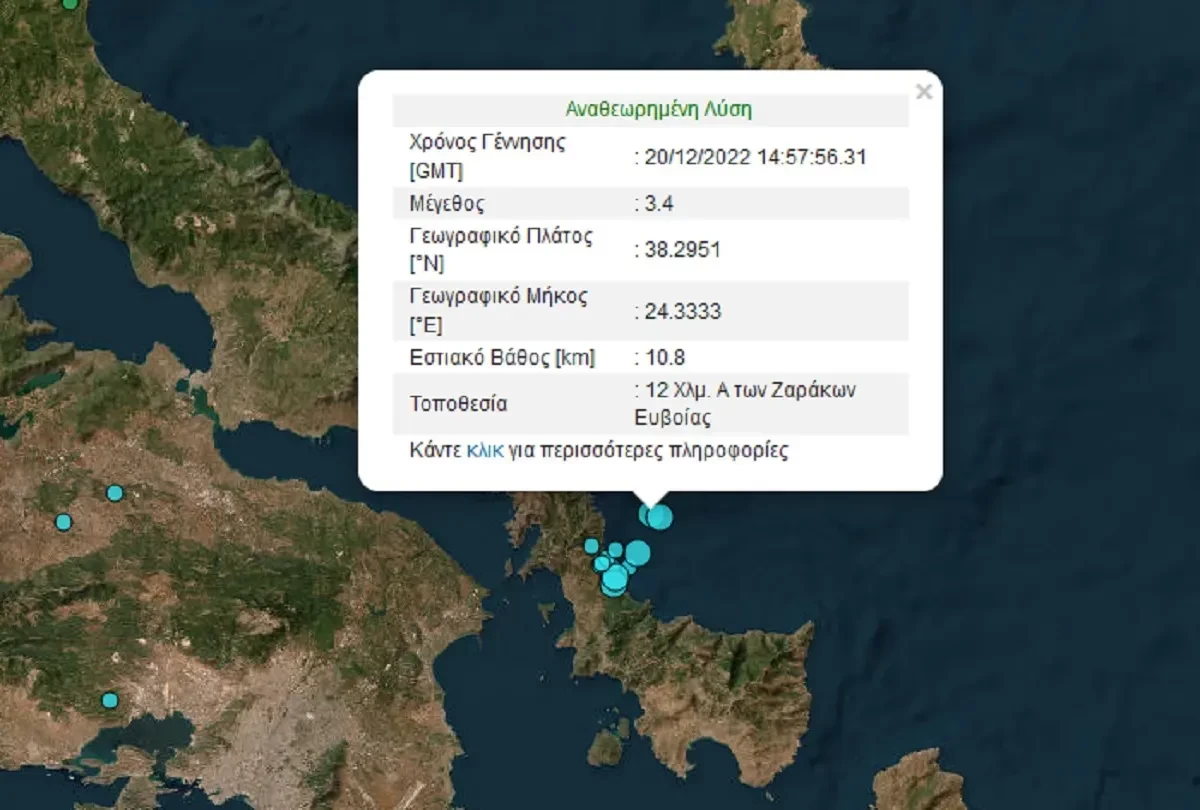
Task: Open the "κλικ" link for more information
Action: [x=484, y=451]
